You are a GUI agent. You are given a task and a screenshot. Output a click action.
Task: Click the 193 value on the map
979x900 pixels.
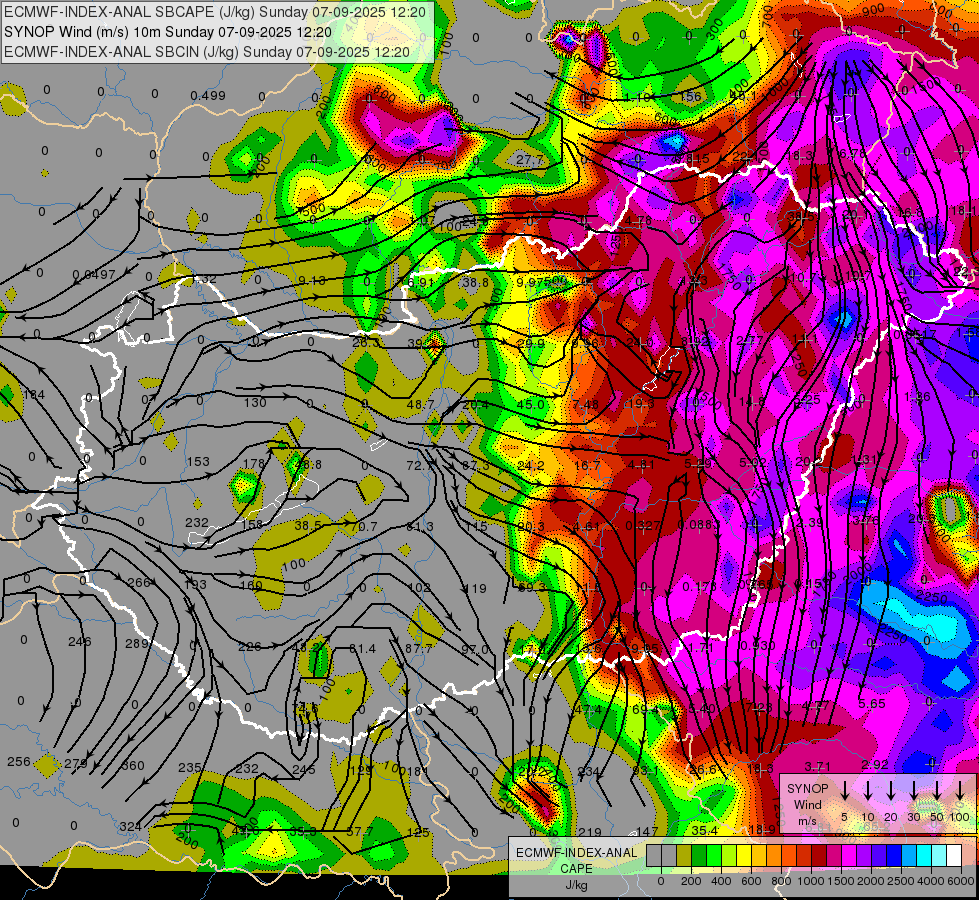pyautogui.click(x=195, y=585)
